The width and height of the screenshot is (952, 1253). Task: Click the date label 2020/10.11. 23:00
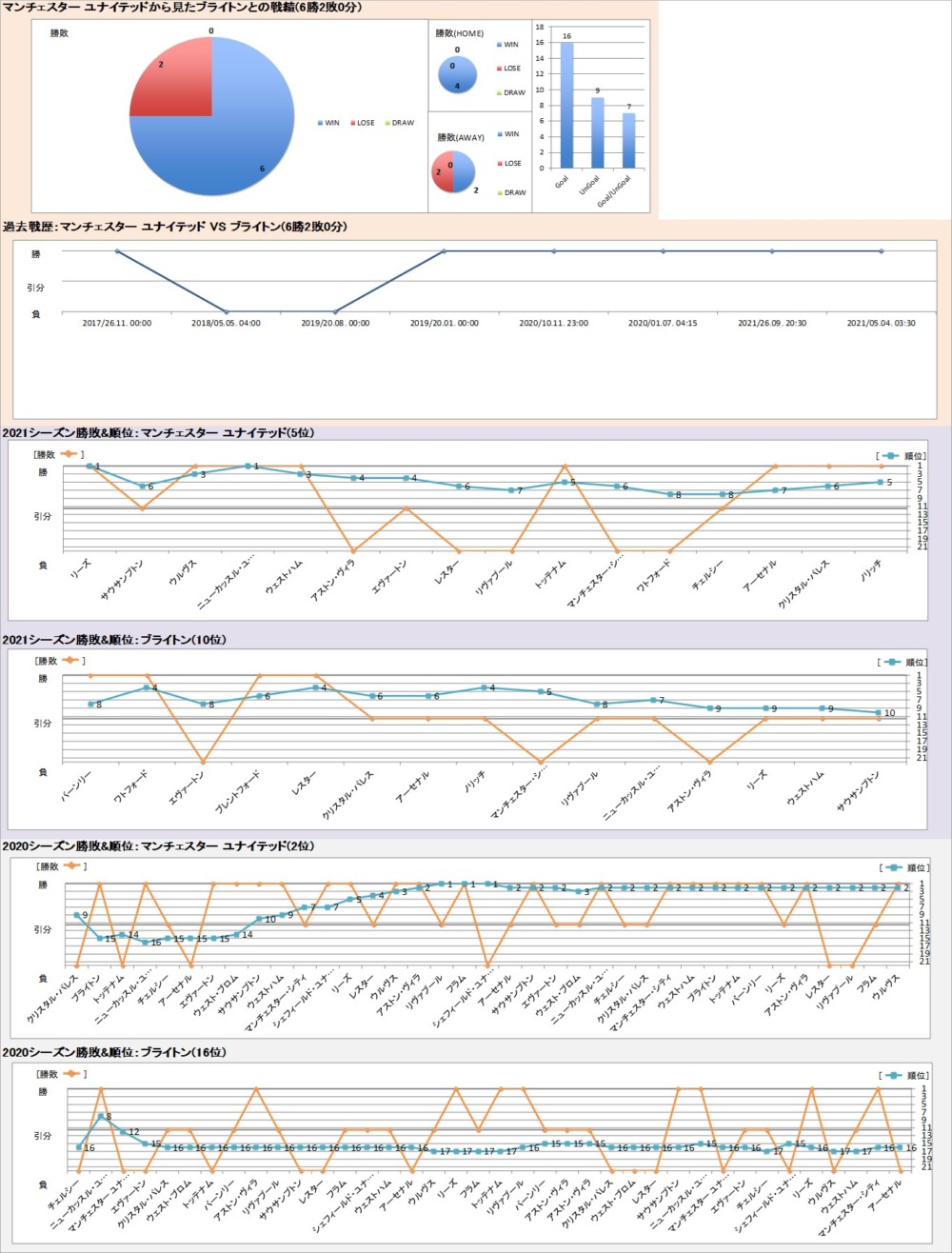pyautogui.click(x=553, y=324)
